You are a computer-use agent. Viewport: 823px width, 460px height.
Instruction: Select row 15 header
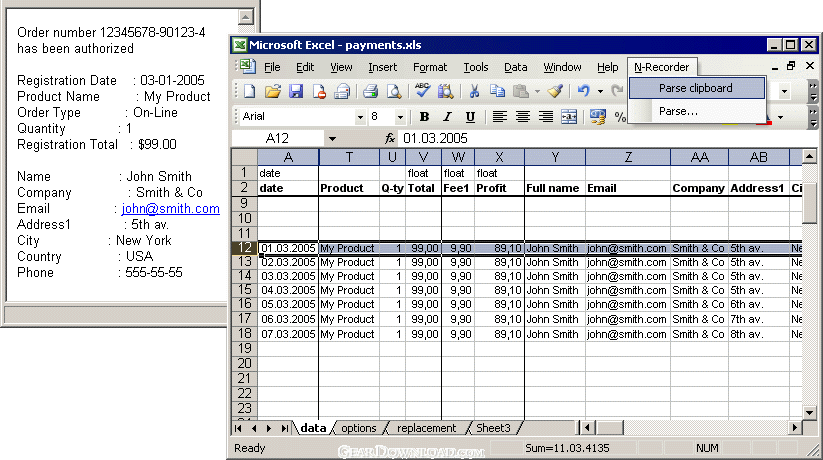[245, 290]
